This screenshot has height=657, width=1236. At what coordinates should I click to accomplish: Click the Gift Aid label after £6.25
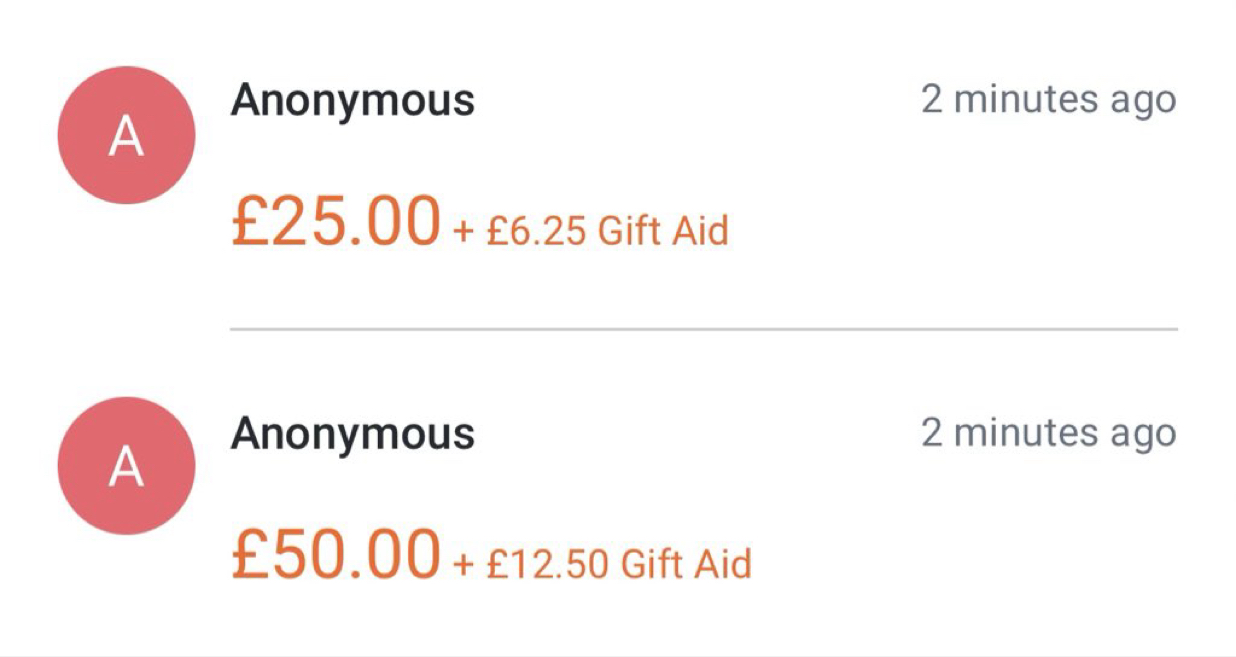663,232
